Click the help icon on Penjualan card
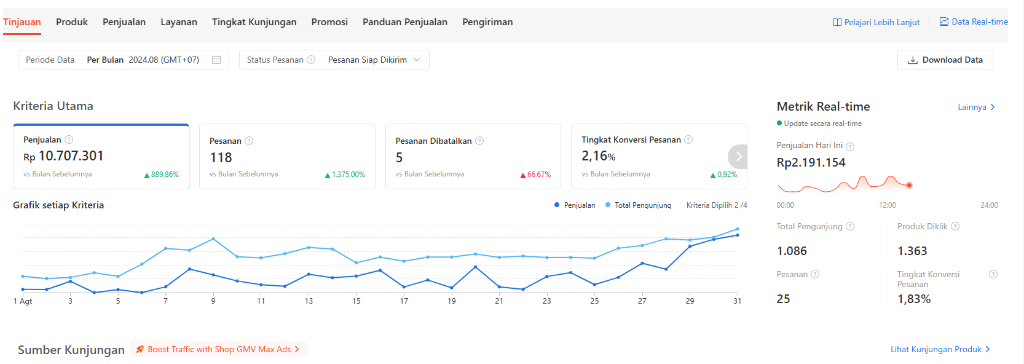 click(69, 139)
